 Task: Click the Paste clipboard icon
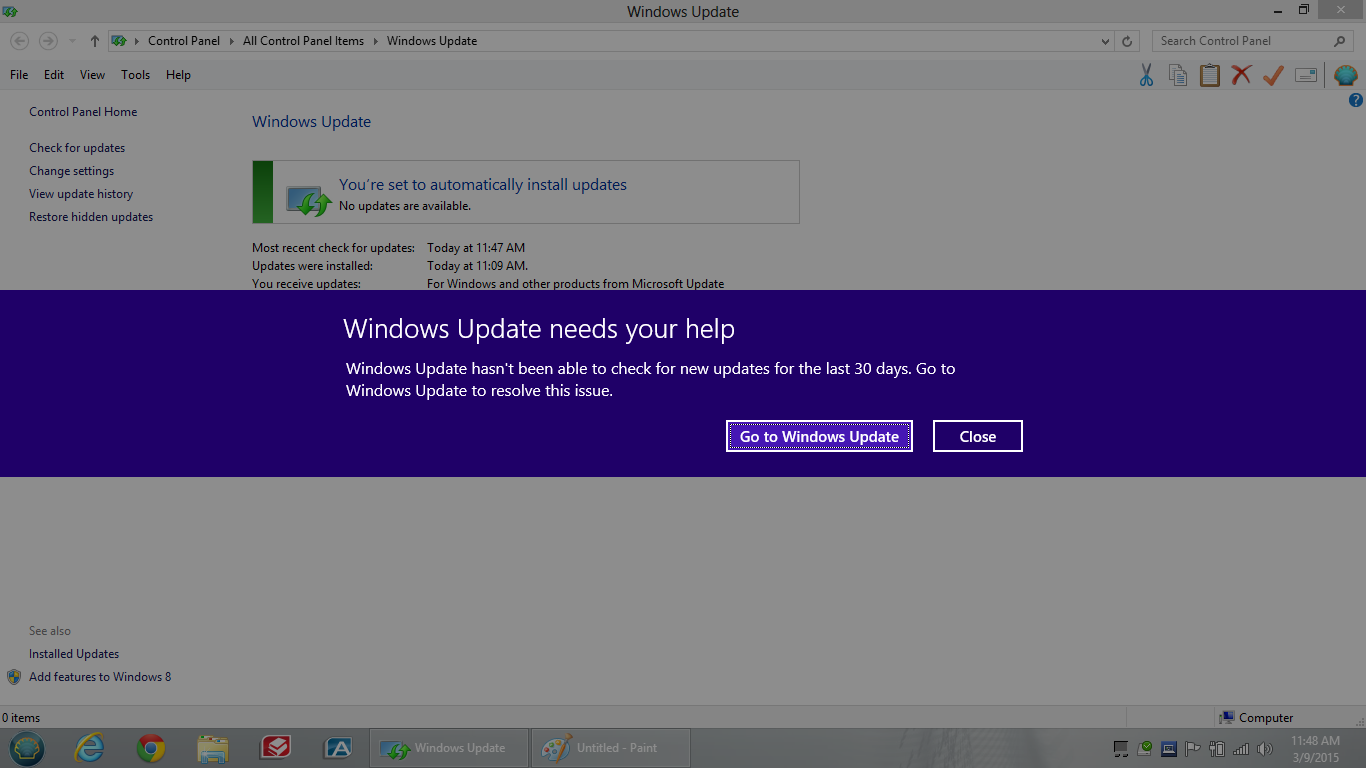click(1209, 74)
